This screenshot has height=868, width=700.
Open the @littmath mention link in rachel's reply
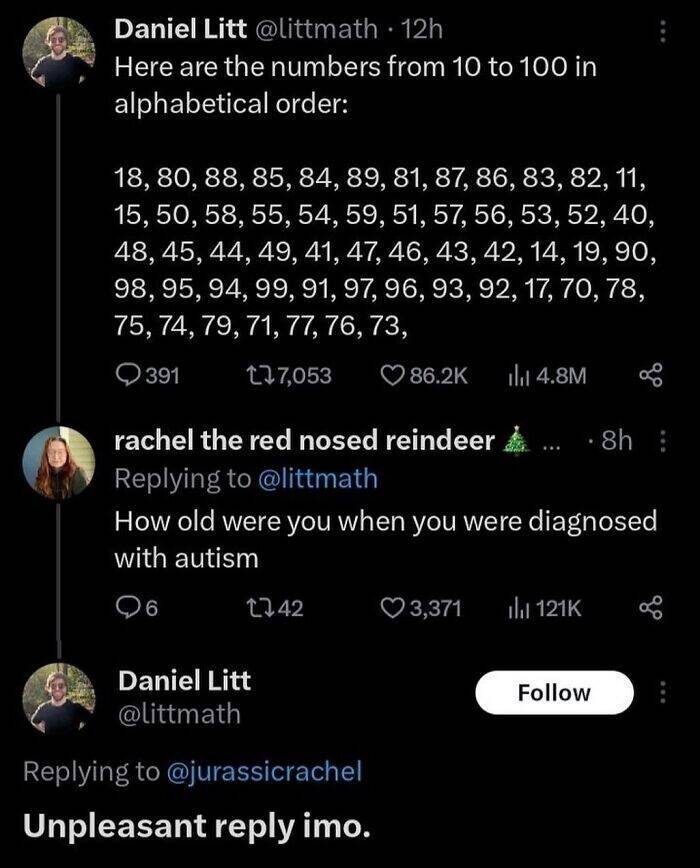coord(319,479)
